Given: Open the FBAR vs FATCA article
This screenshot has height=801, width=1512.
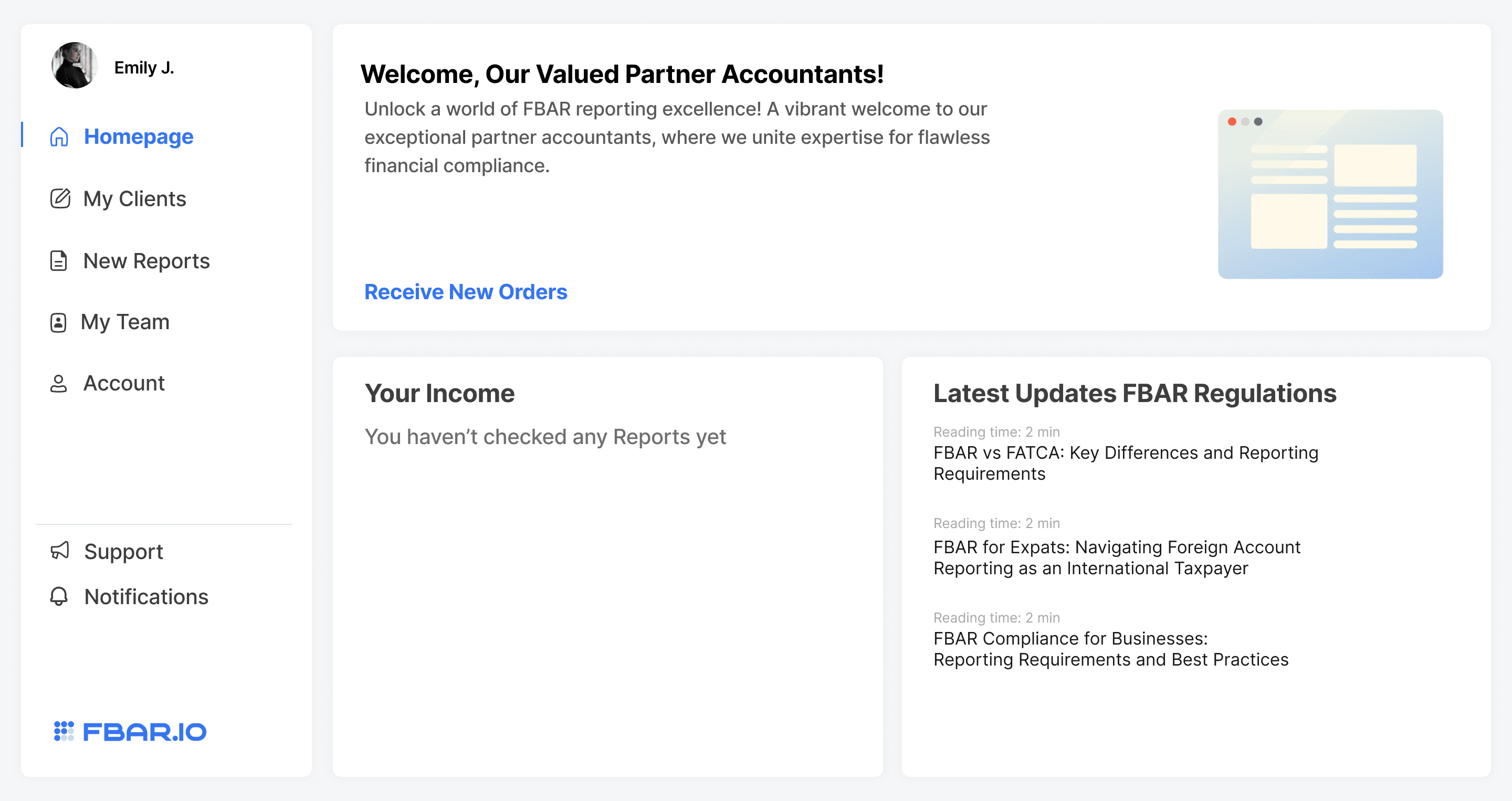Looking at the screenshot, I should tap(1125, 463).
